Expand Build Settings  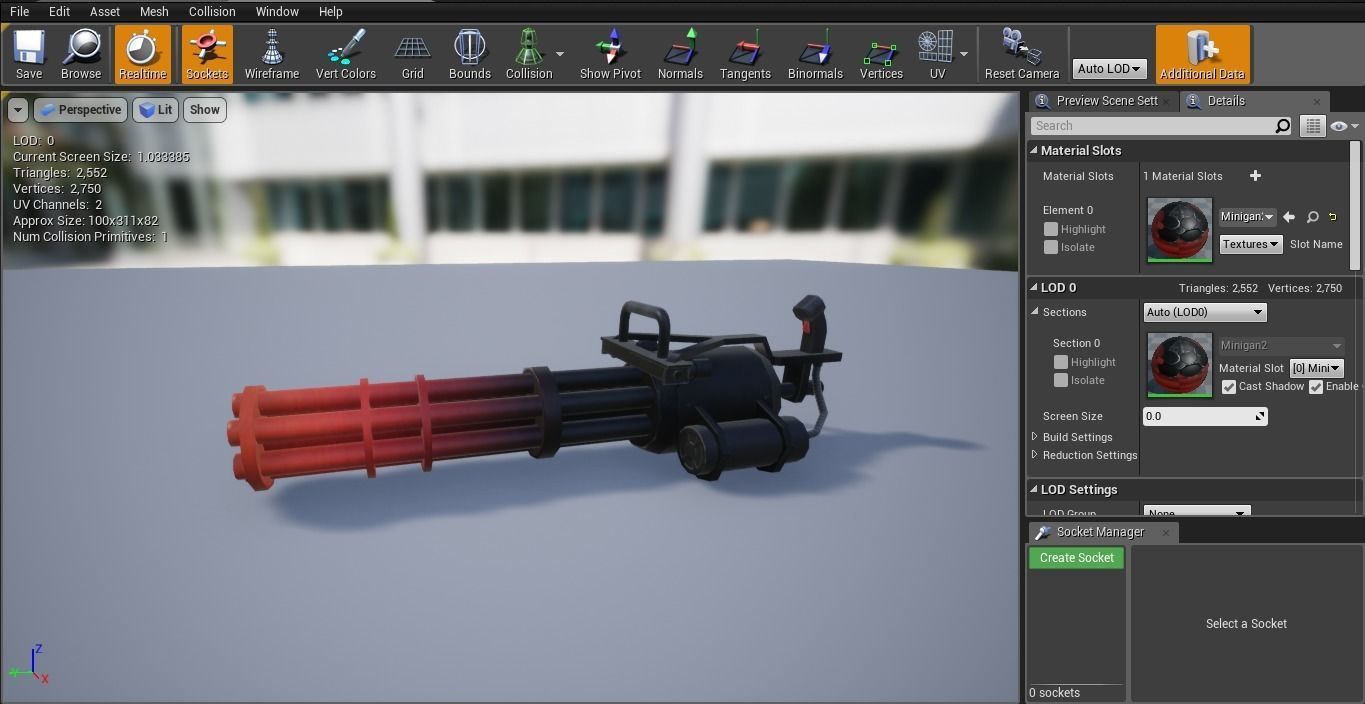click(x=1035, y=437)
